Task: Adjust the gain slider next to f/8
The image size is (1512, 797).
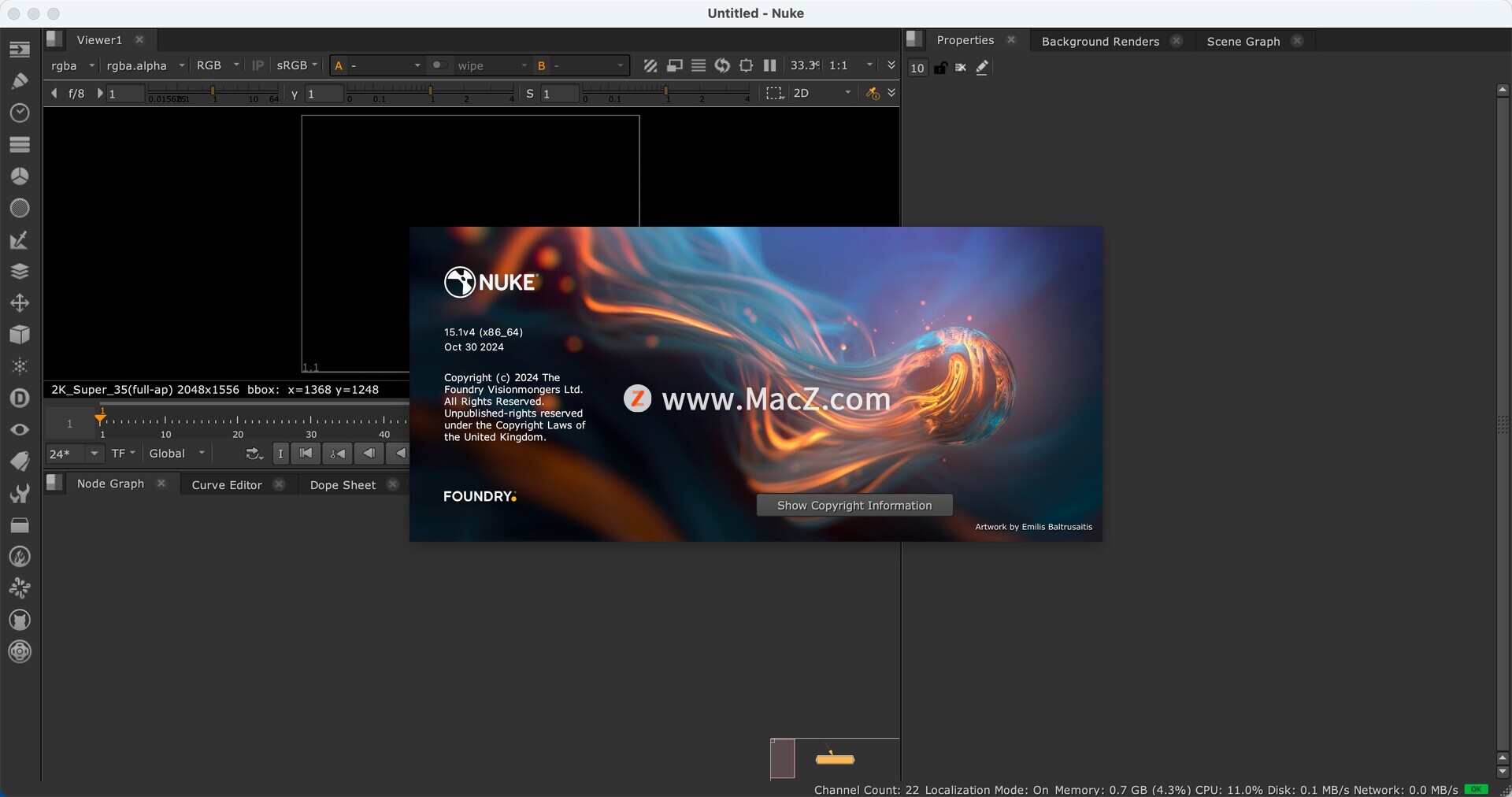Action: point(213,95)
